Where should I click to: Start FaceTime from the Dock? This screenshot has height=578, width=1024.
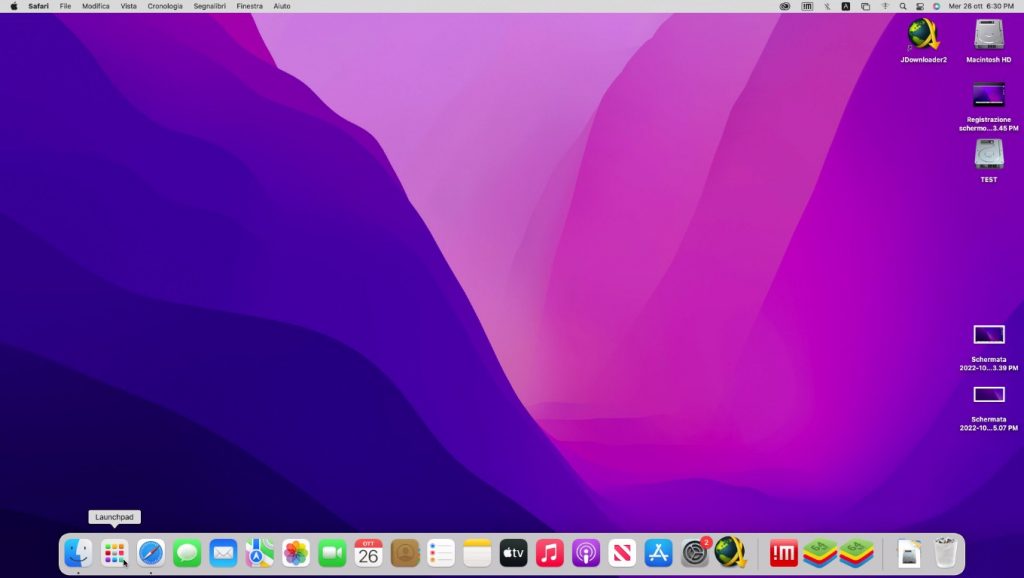pyautogui.click(x=331, y=554)
